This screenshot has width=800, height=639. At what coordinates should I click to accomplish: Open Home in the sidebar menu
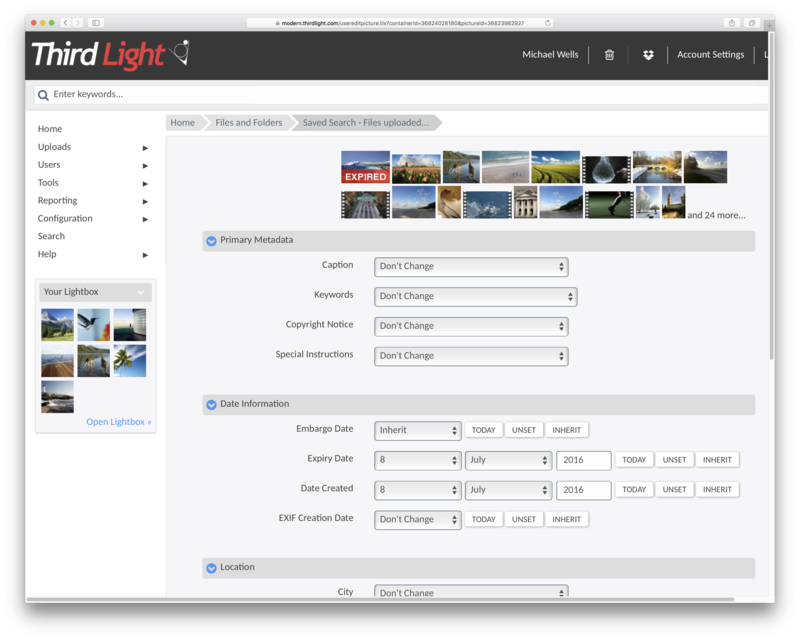[x=50, y=129]
